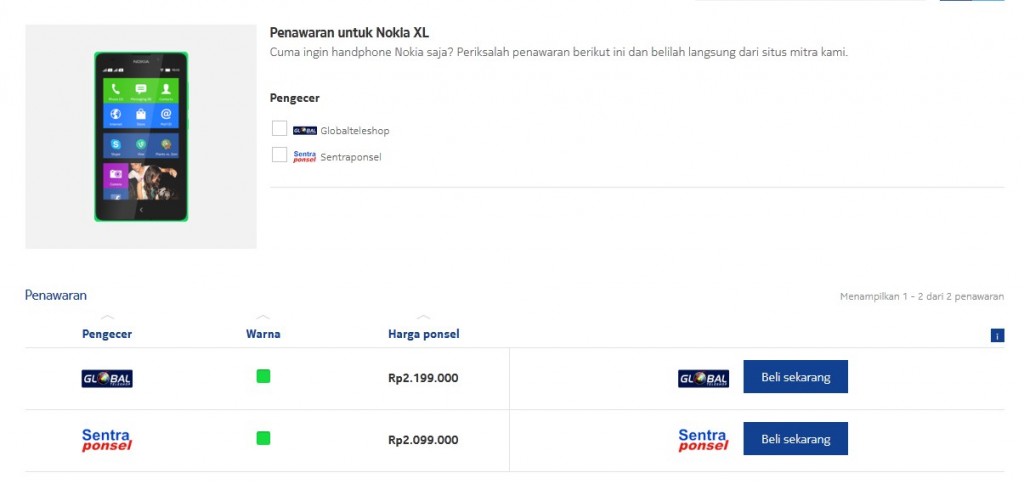Click sort arrow above Harga ponsel column

click(x=424, y=317)
